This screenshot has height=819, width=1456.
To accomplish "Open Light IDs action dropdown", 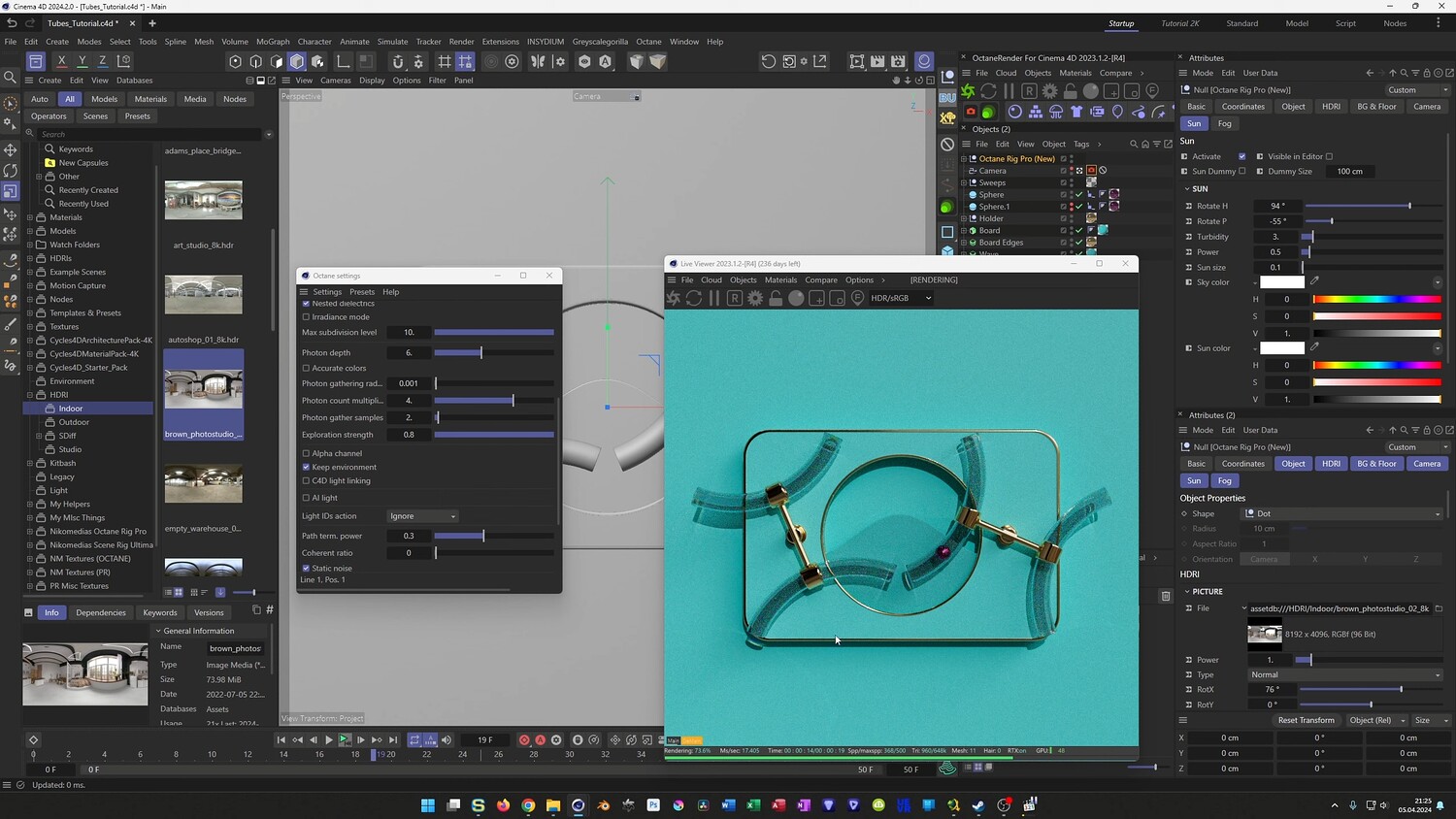I will (x=422, y=516).
